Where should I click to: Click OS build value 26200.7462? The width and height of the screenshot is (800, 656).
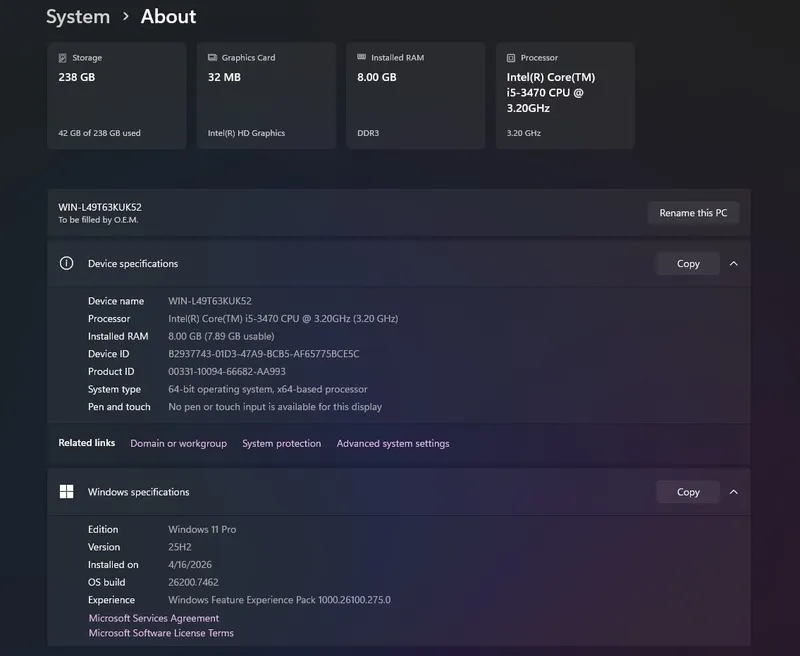tap(193, 582)
